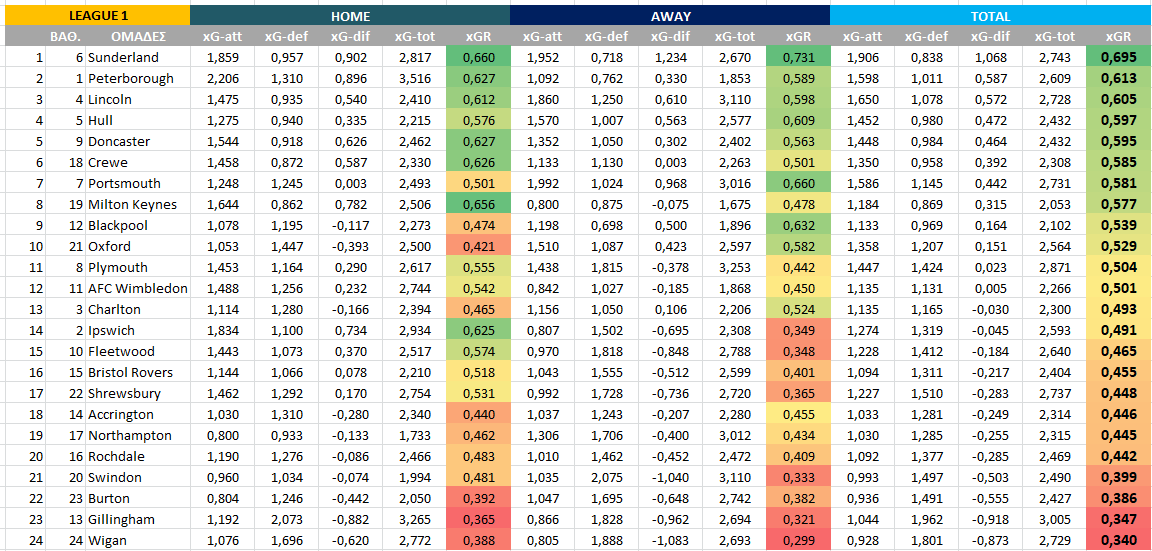This screenshot has width=1152, height=551.
Task: Select the Ipswich team cell
Action: (138, 331)
